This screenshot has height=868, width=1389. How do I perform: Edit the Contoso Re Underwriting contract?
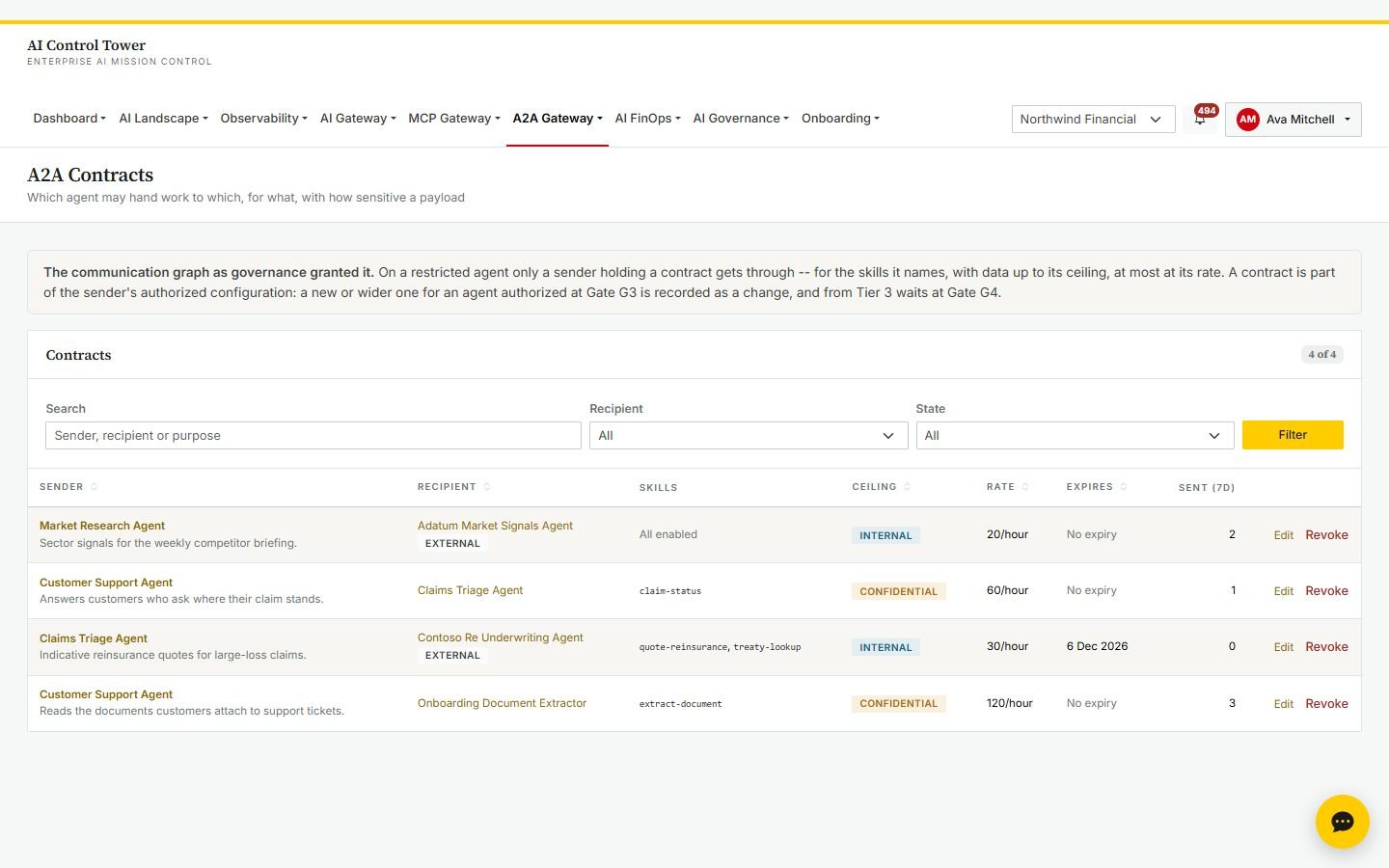click(x=1283, y=647)
